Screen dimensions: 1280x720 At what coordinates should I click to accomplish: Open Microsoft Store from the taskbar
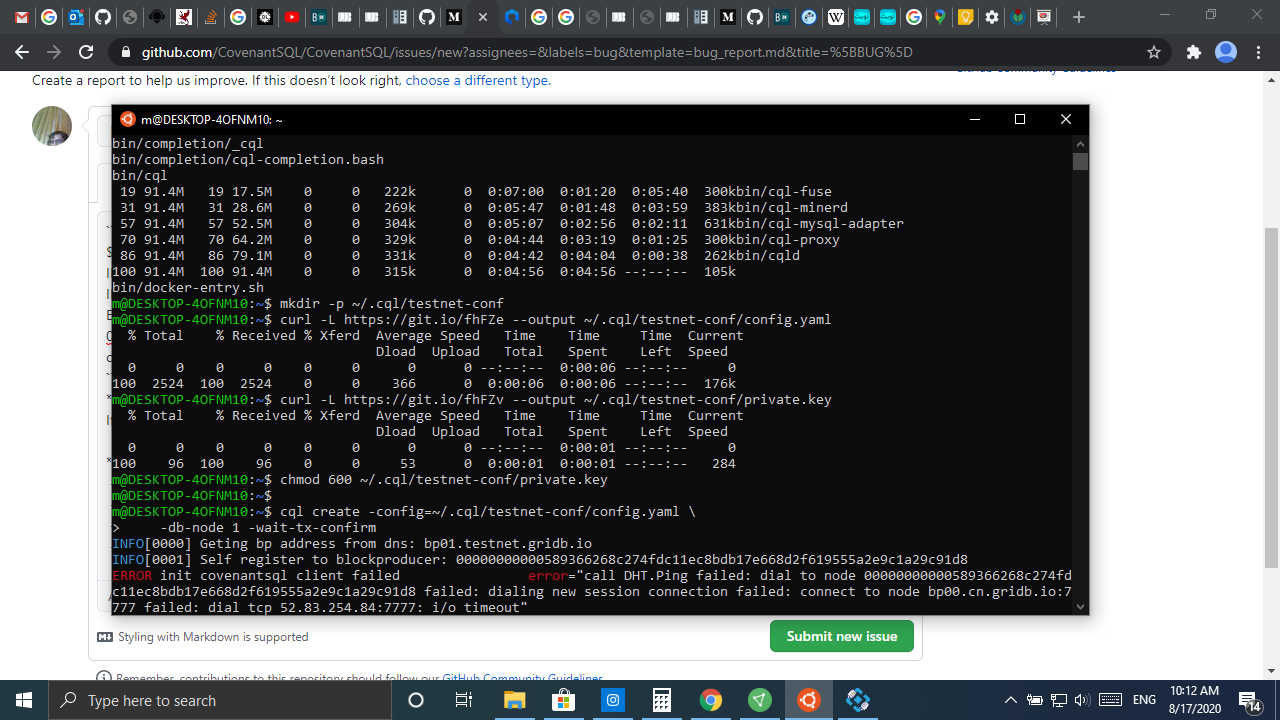coord(563,700)
